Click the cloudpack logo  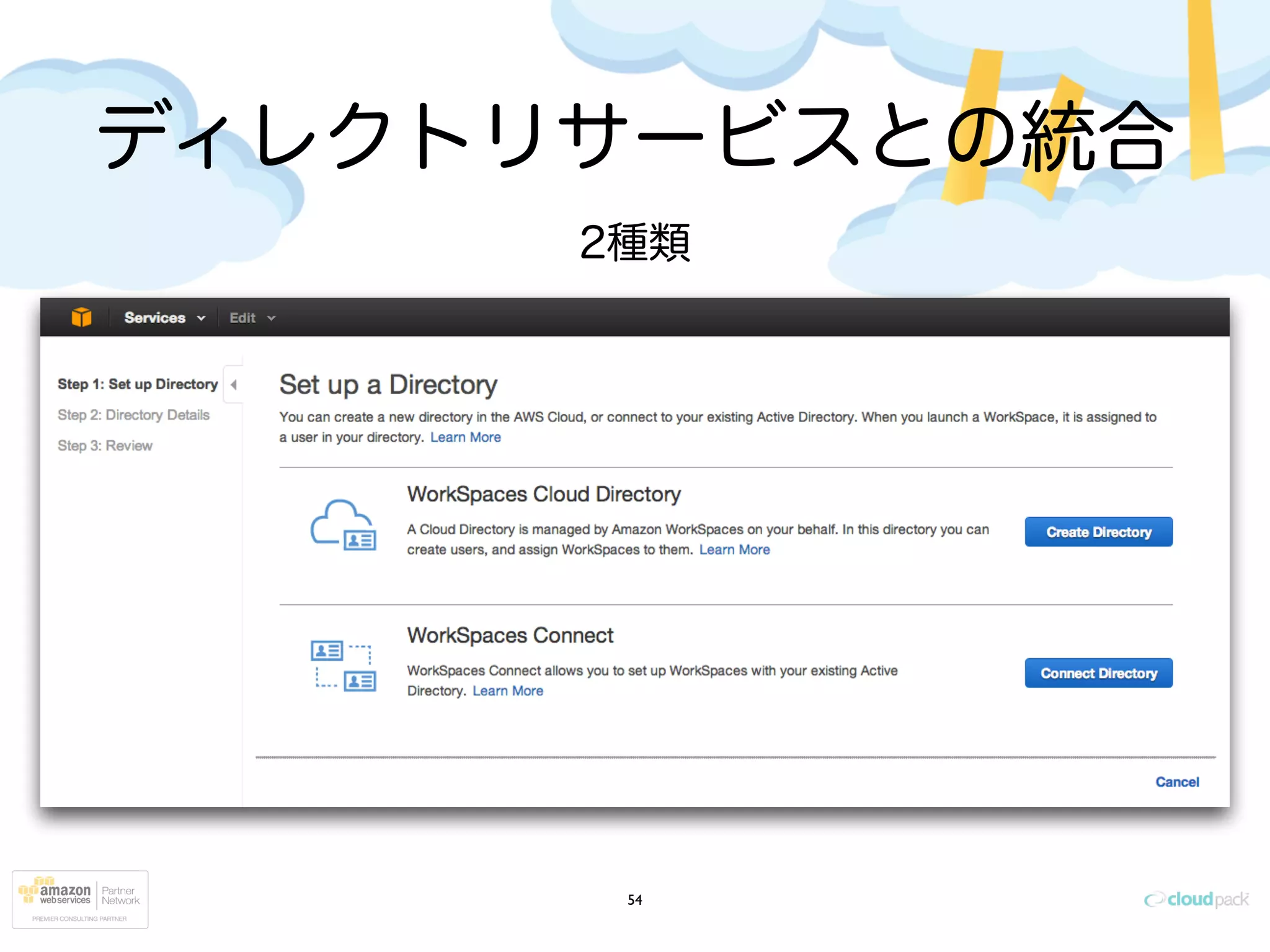1196,899
